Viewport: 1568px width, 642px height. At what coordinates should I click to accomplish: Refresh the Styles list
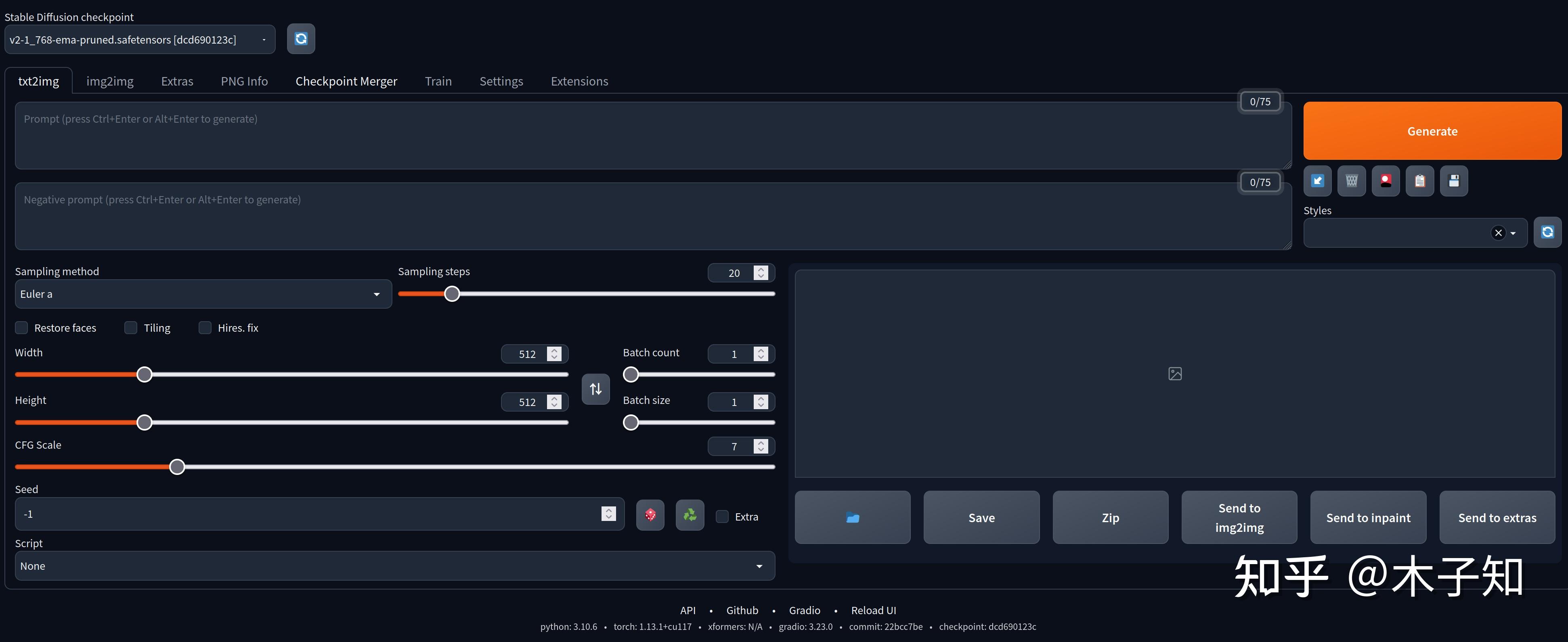coord(1547,232)
